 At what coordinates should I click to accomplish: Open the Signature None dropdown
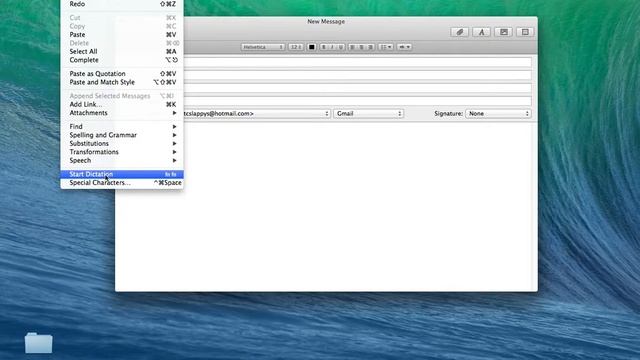tap(498, 113)
